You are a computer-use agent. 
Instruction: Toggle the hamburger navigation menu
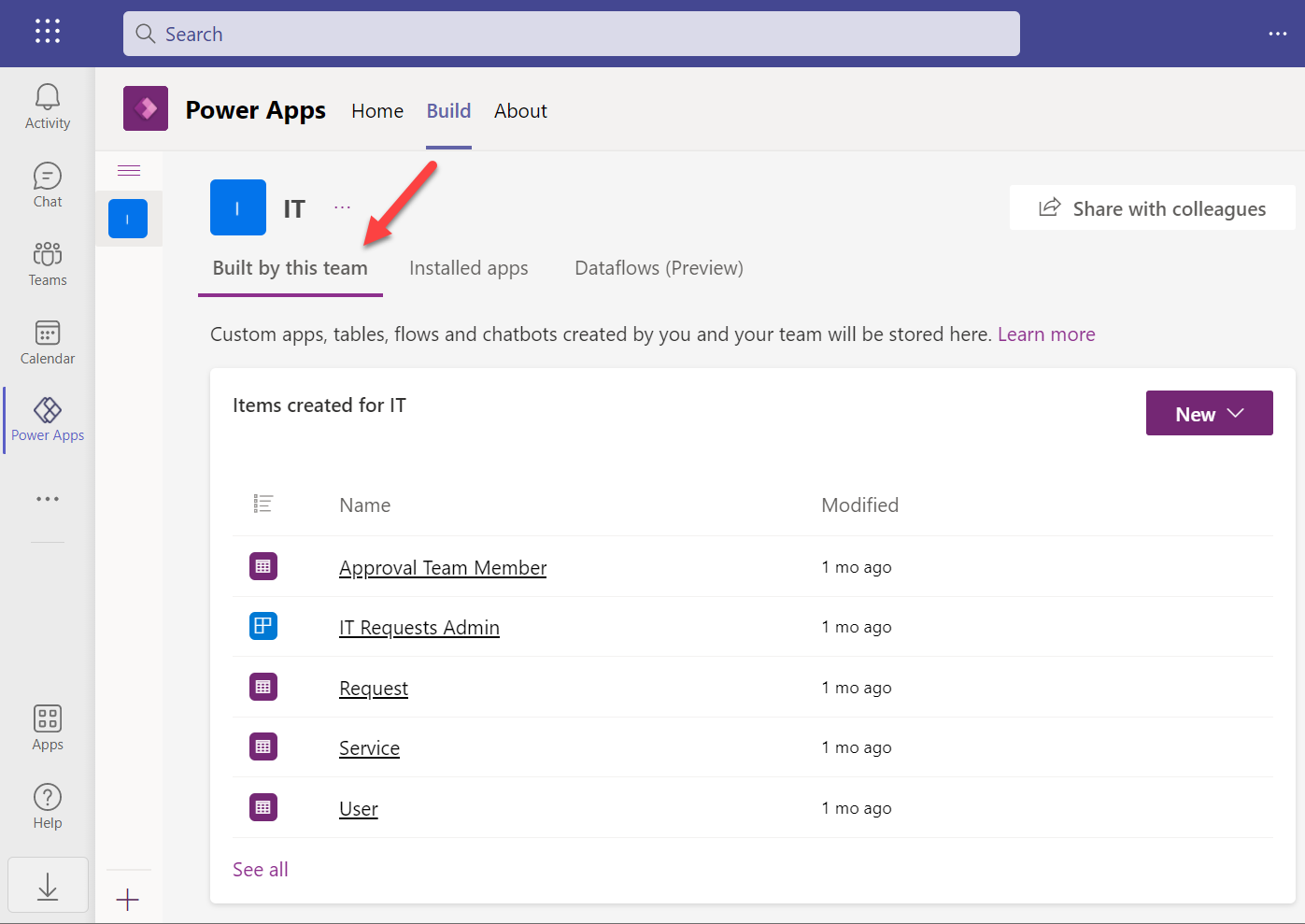click(129, 170)
